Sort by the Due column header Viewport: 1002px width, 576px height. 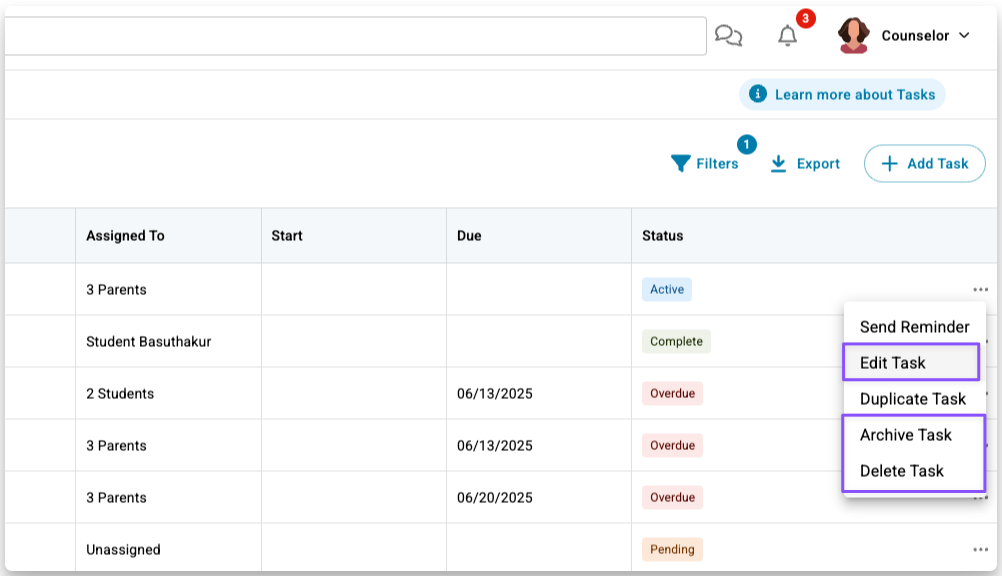pos(469,236)
